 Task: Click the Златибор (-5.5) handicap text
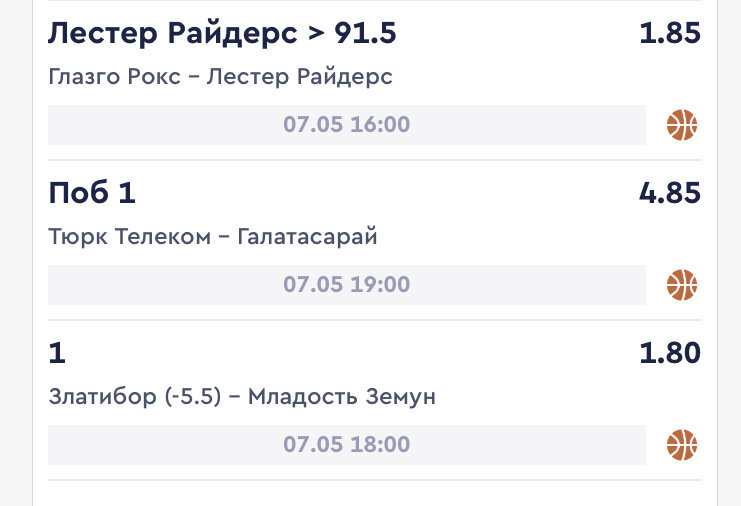pyautogui.click(x=135, y=397)
